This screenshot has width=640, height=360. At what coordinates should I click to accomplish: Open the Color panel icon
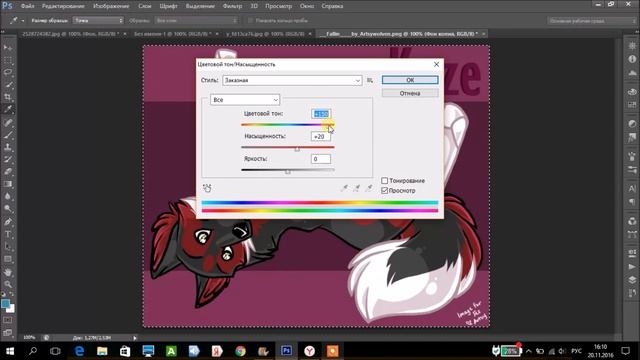click(x=632, y=92)
